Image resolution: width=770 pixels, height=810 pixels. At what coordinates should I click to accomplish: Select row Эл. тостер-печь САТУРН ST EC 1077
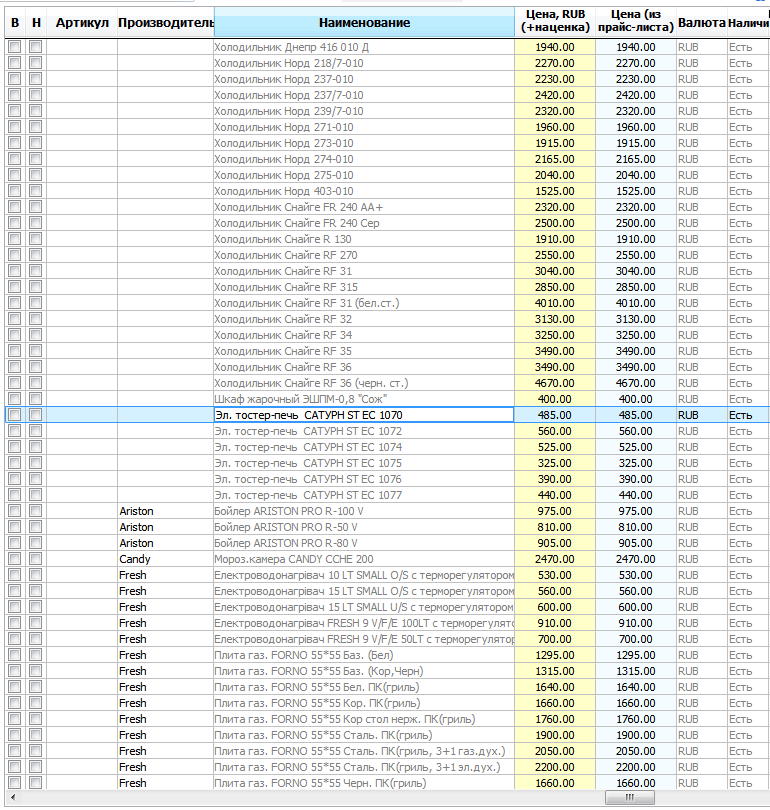(387, 495)
